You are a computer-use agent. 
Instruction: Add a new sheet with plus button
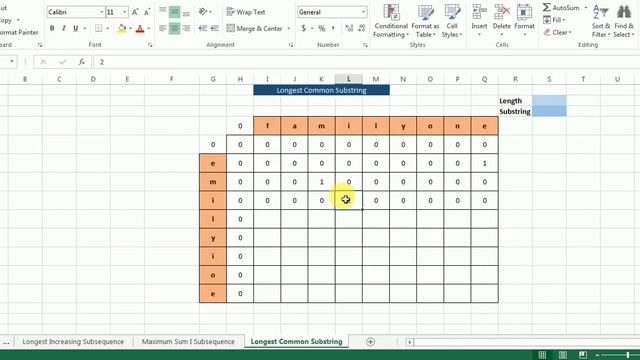pos(370,342)
